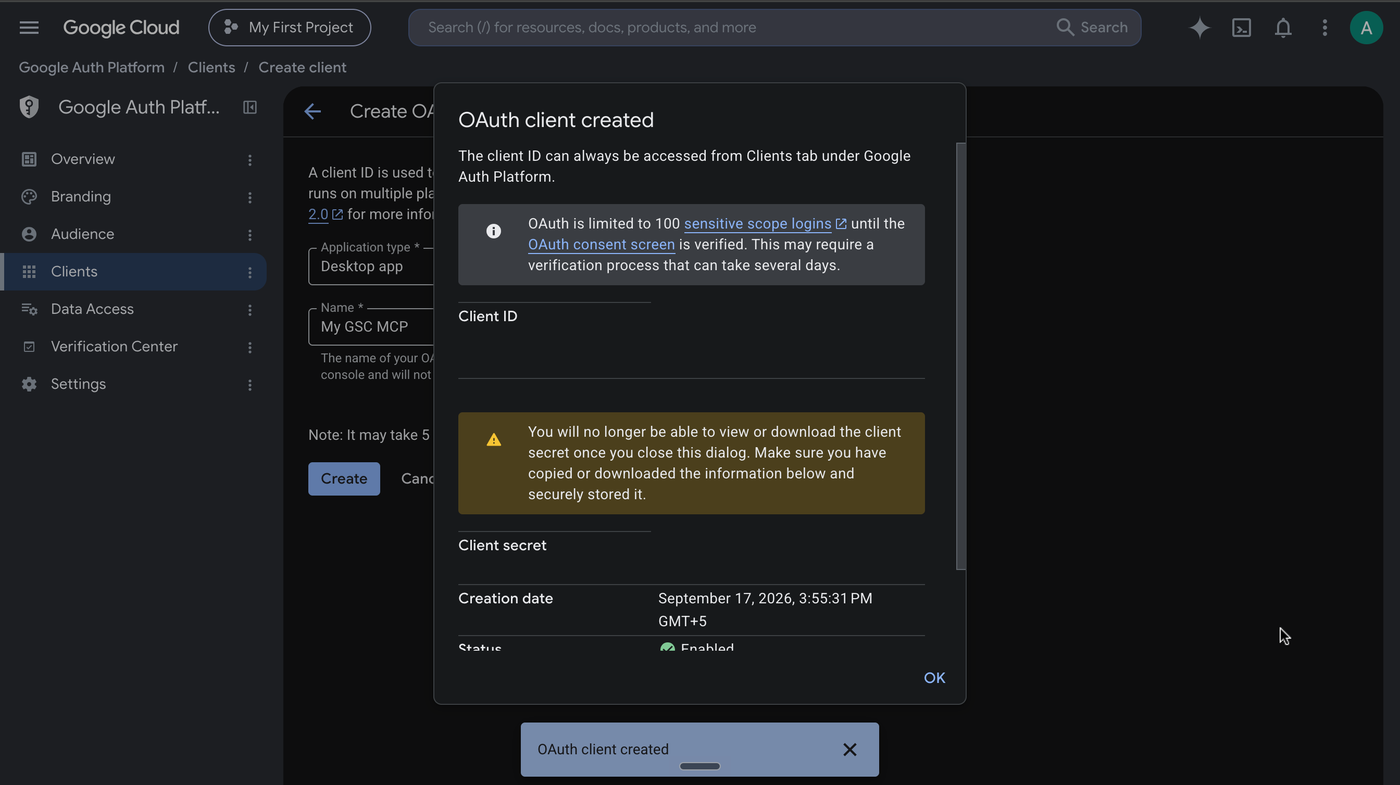Open more options next to Settings

click(x=250, y=385)
